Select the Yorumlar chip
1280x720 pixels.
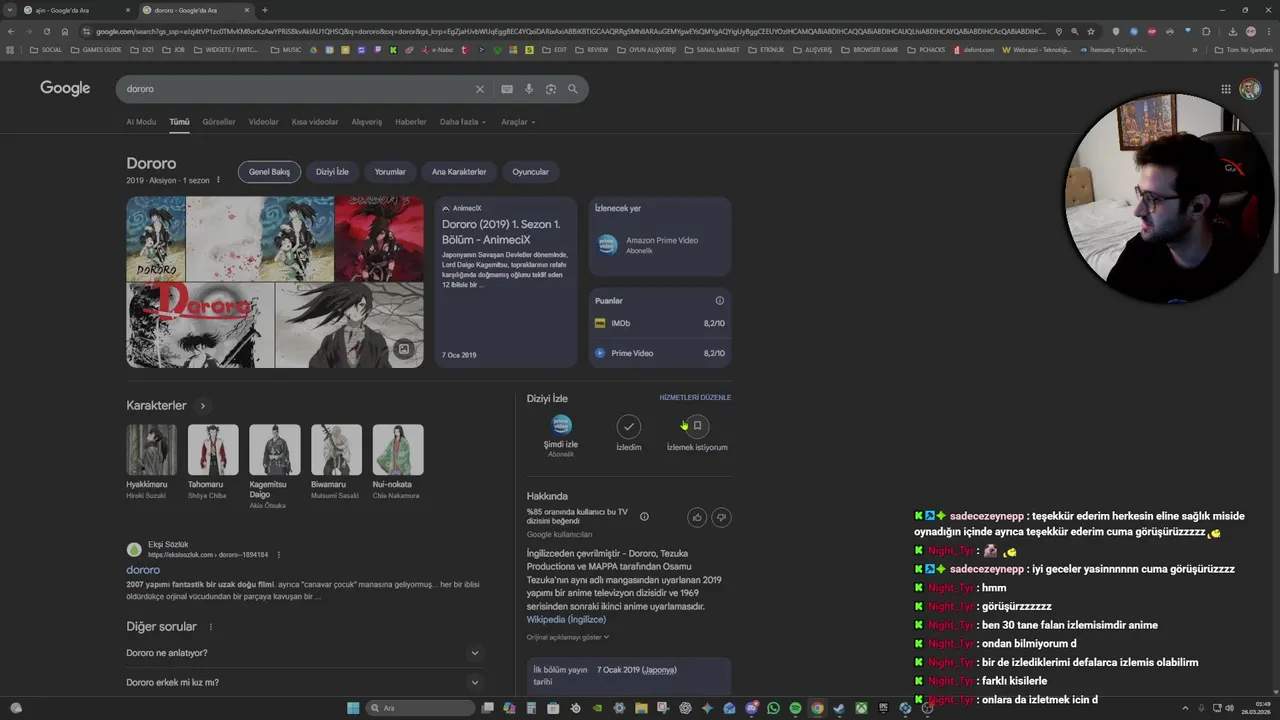coord(390,172)
